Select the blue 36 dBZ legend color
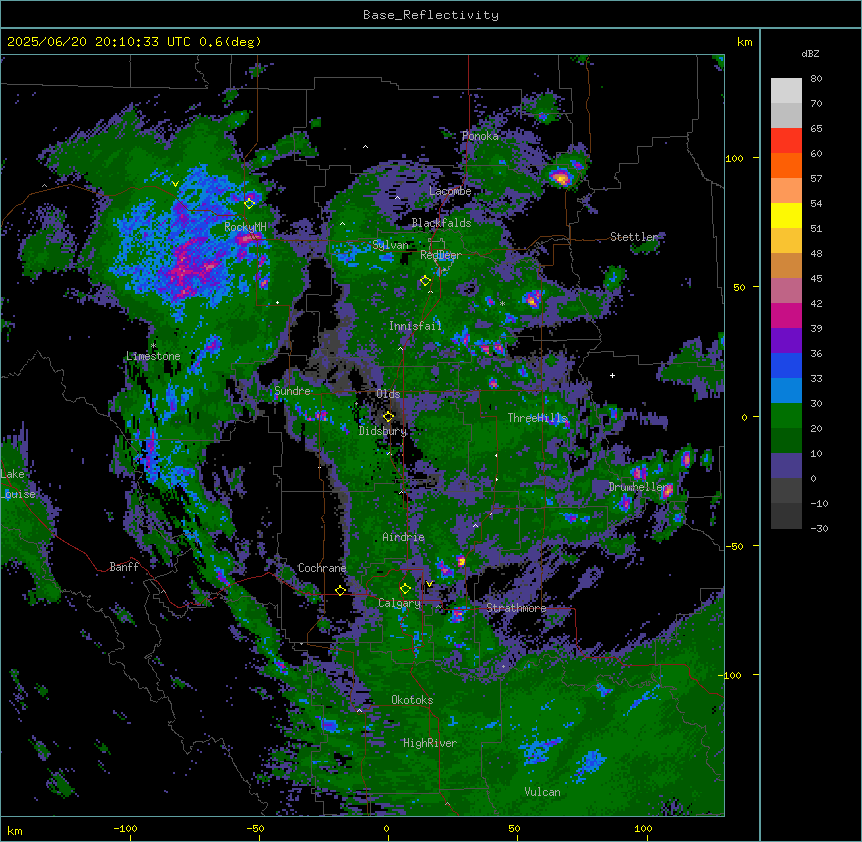Image resolution: width=862 pixels, height=842 pixels. [x=786, y=365]
